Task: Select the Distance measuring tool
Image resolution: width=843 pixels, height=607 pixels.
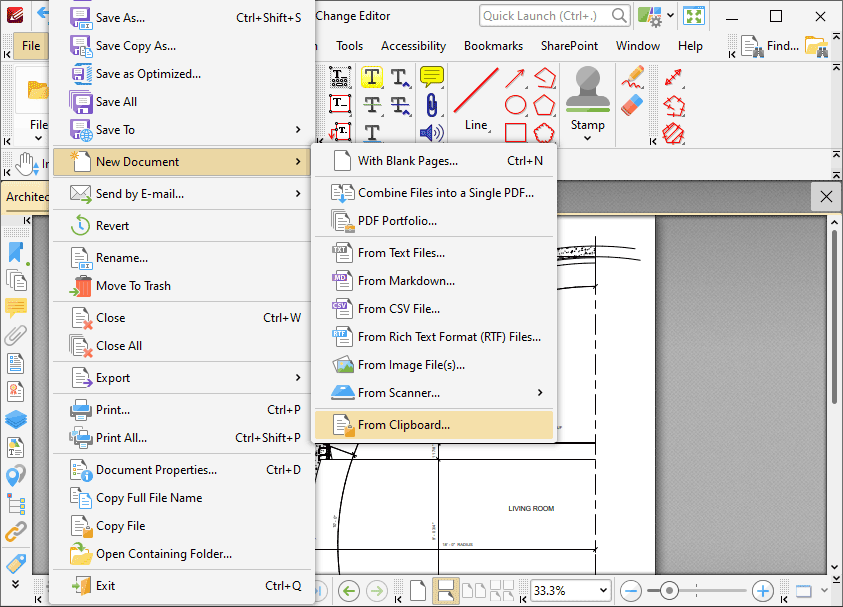Action: point(674,78)
